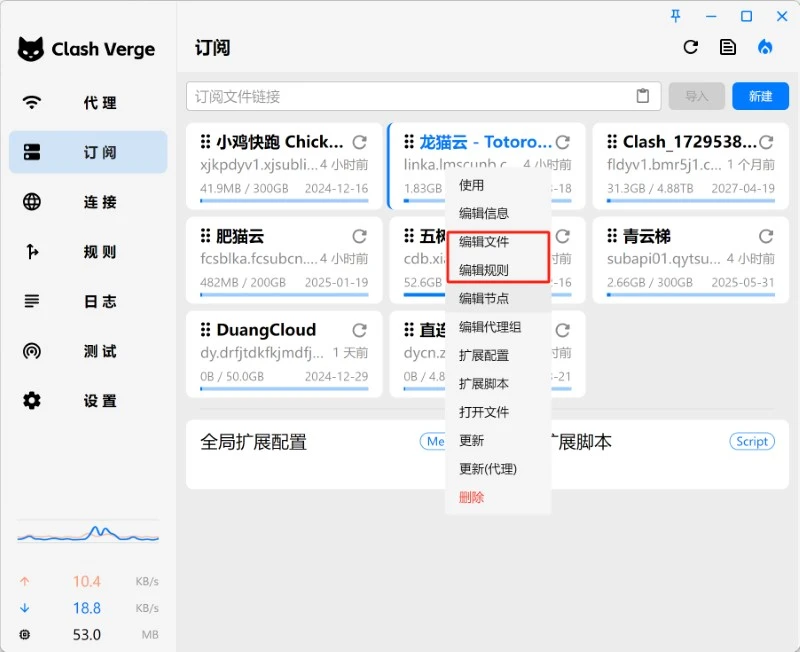This screenshot has width=800, height=652.
Task: Click the radar icon beside 测试
Action: [32, 351]
